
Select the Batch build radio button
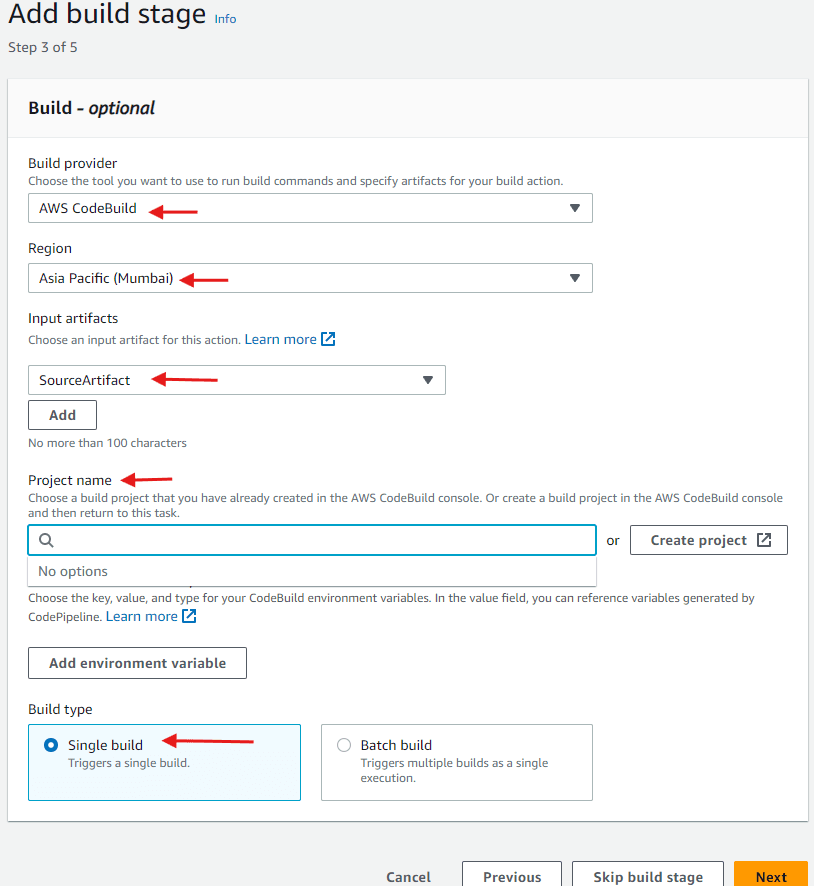(343, 745)
